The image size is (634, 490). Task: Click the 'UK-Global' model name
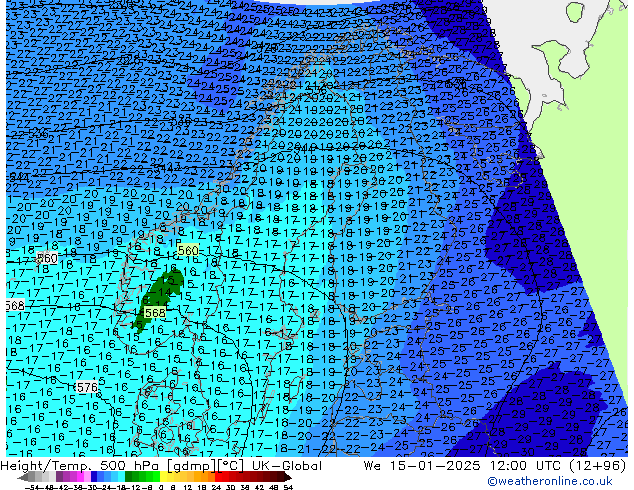287,466
